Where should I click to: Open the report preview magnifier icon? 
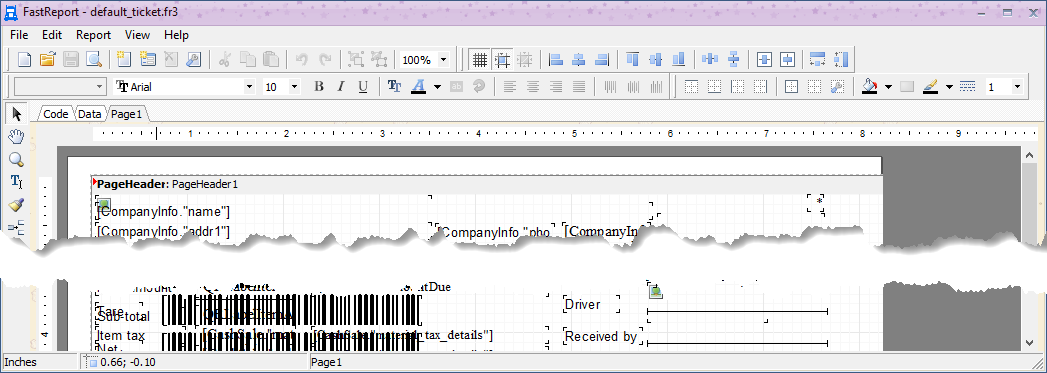pos(93,59)
